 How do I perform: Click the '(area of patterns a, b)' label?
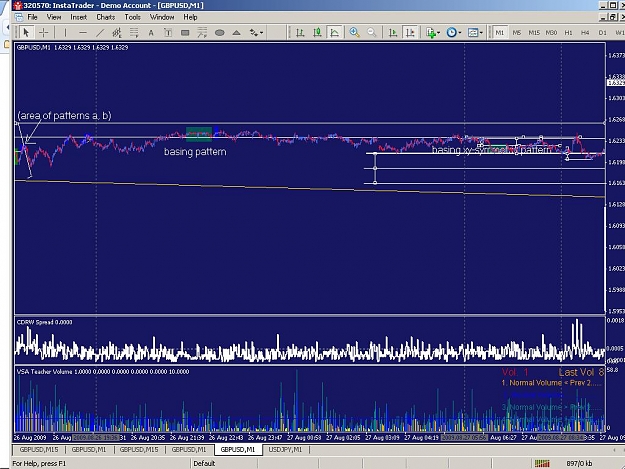tap(64, 116)
